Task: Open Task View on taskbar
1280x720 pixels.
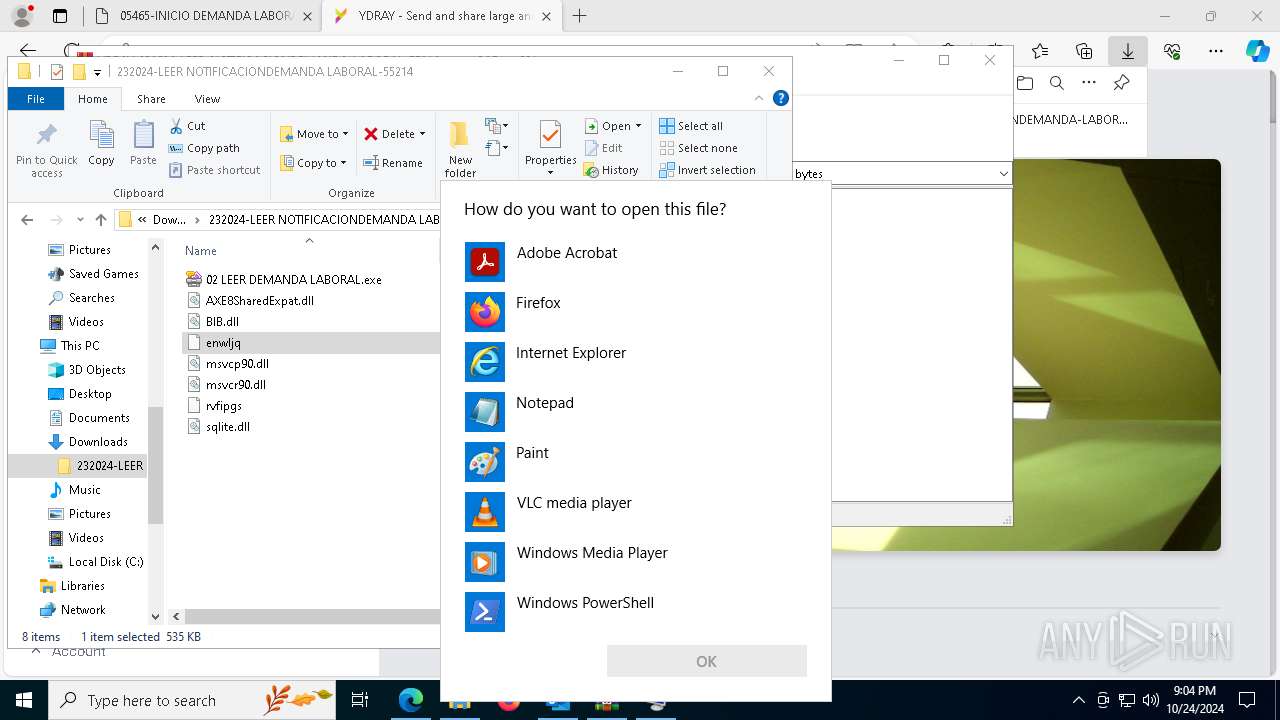Action: pyautogui.click(x=360, y=700)
